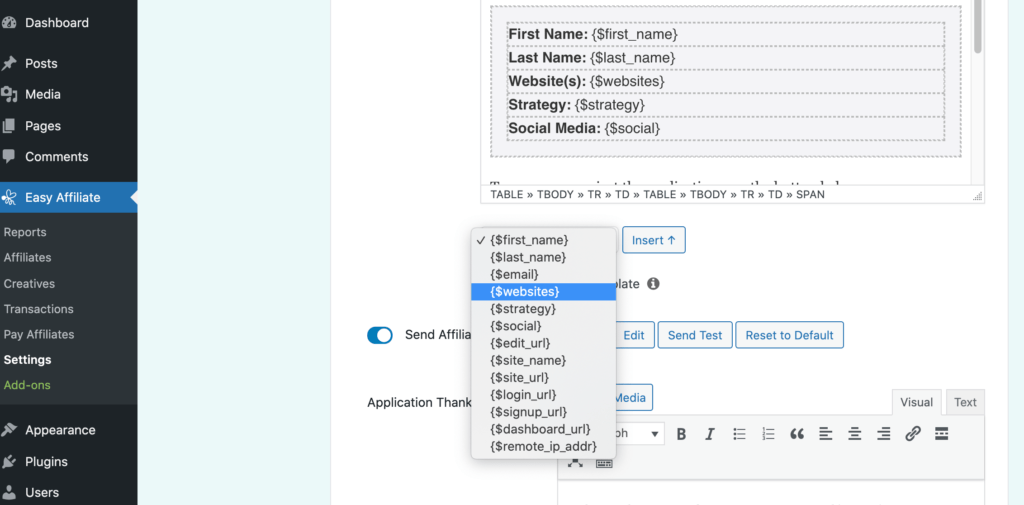This screenshot has width=1024, height=505.
Task: Click the Appearance paintbrush icon
Action: click(x=8, y=430)
